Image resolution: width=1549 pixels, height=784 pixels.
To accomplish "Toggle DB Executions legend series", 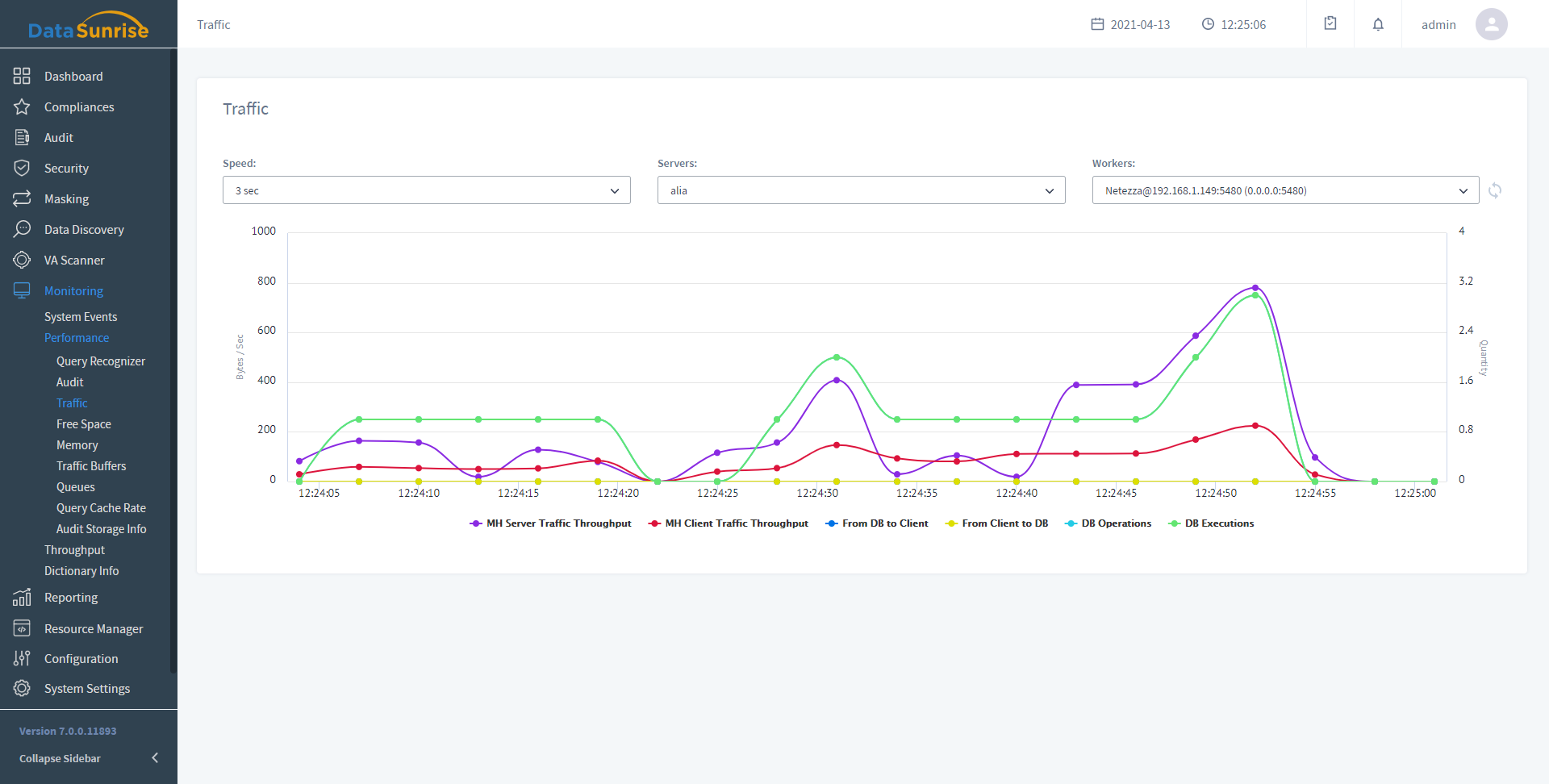I will pos(1211,523).
